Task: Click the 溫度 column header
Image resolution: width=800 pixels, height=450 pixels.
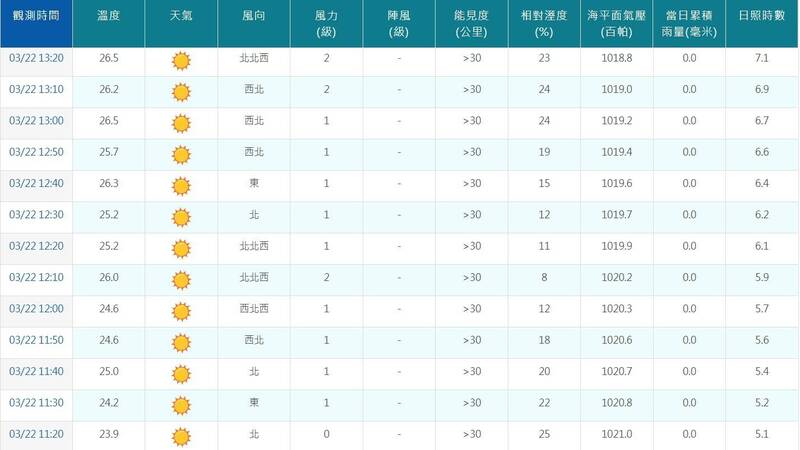Action: tap(109, 23)
